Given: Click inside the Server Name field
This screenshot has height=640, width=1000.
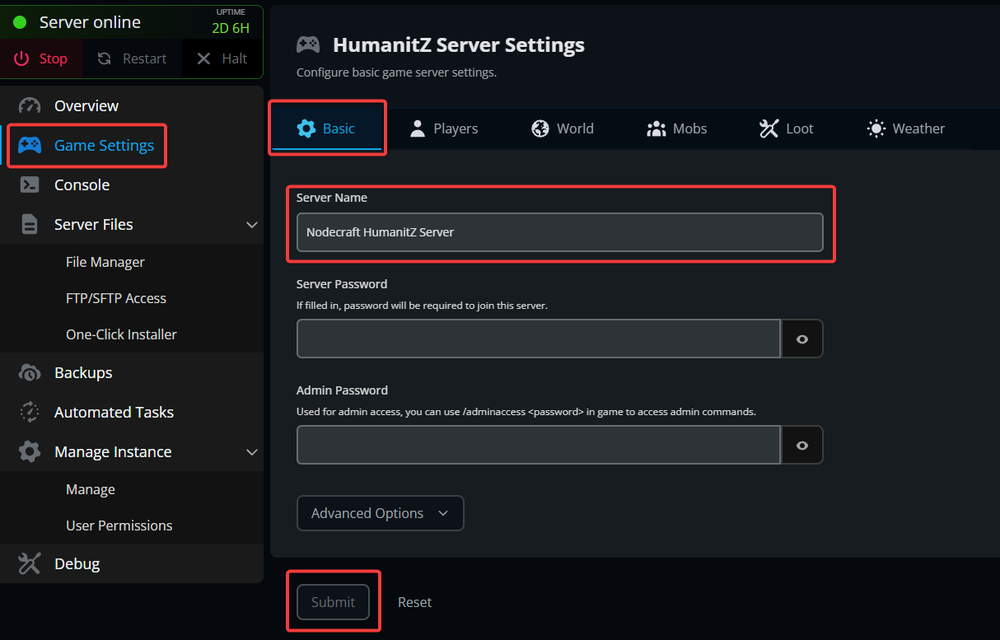Looking at the screenshot, I should coord(560,231).
